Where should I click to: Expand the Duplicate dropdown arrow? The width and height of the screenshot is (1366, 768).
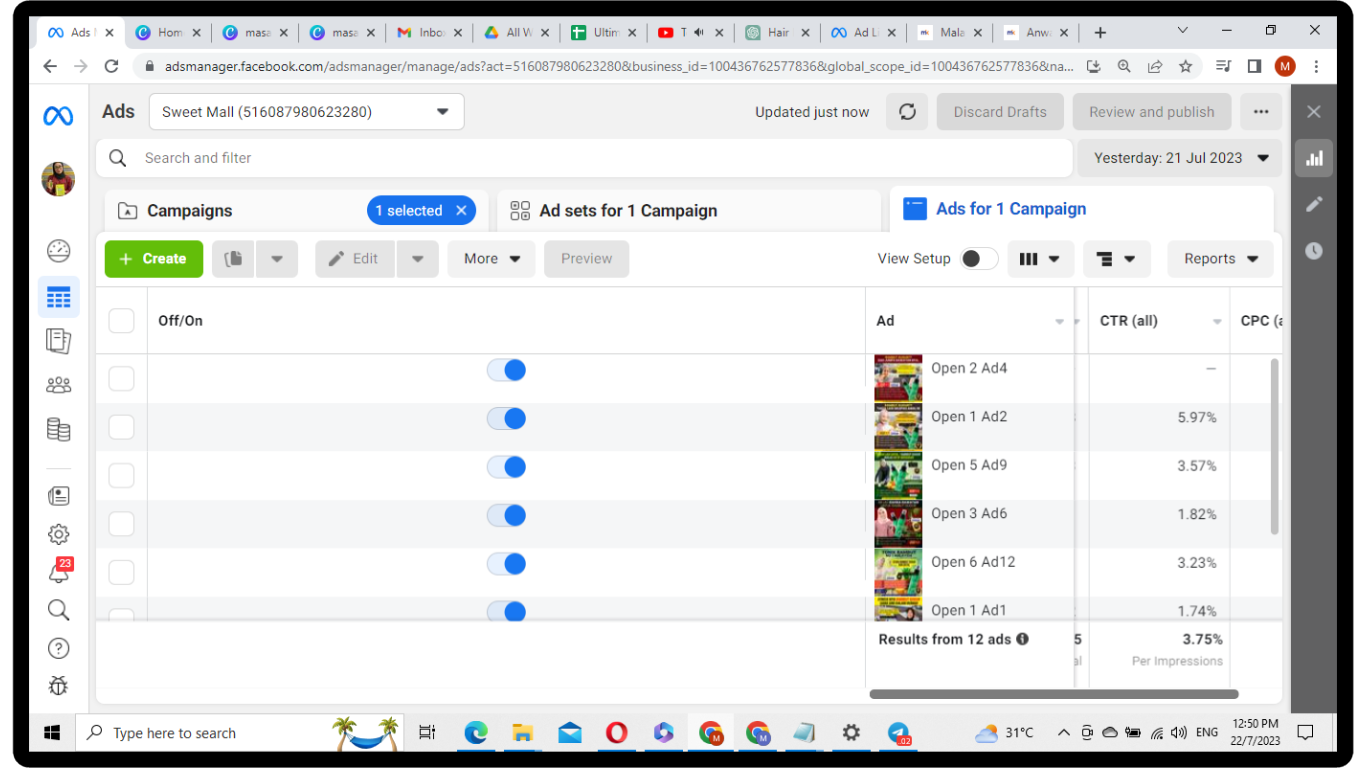point(277,258)
